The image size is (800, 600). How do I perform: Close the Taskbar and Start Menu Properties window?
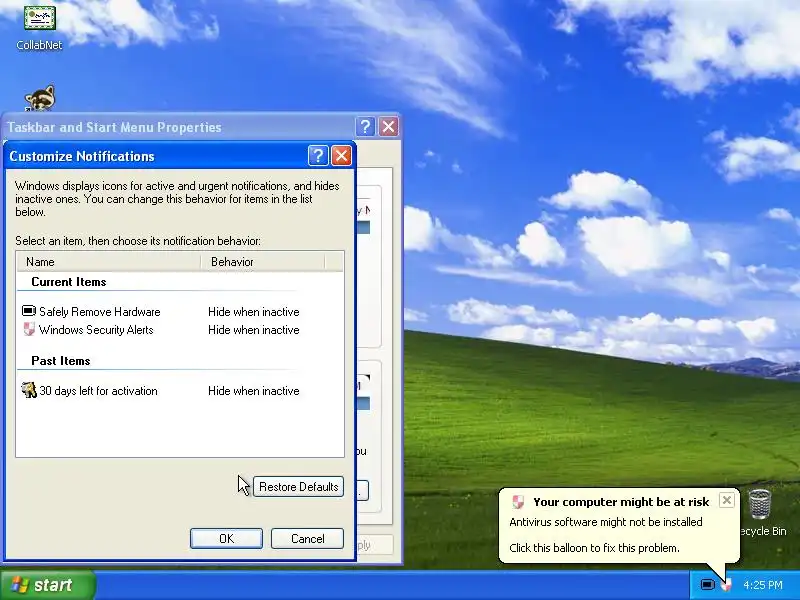389,127
